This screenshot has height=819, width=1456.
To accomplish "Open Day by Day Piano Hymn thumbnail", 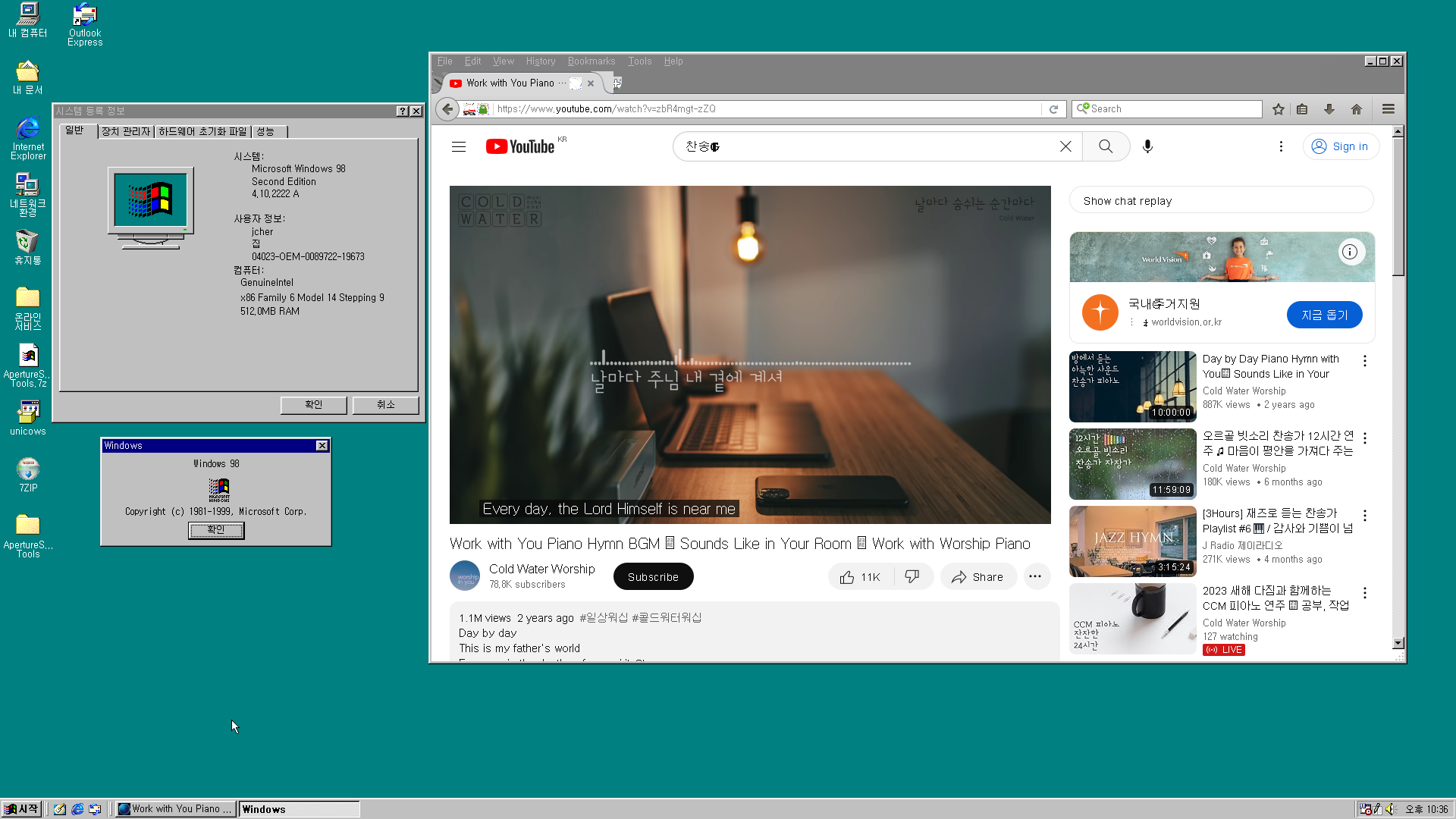I will [1132, 387].
